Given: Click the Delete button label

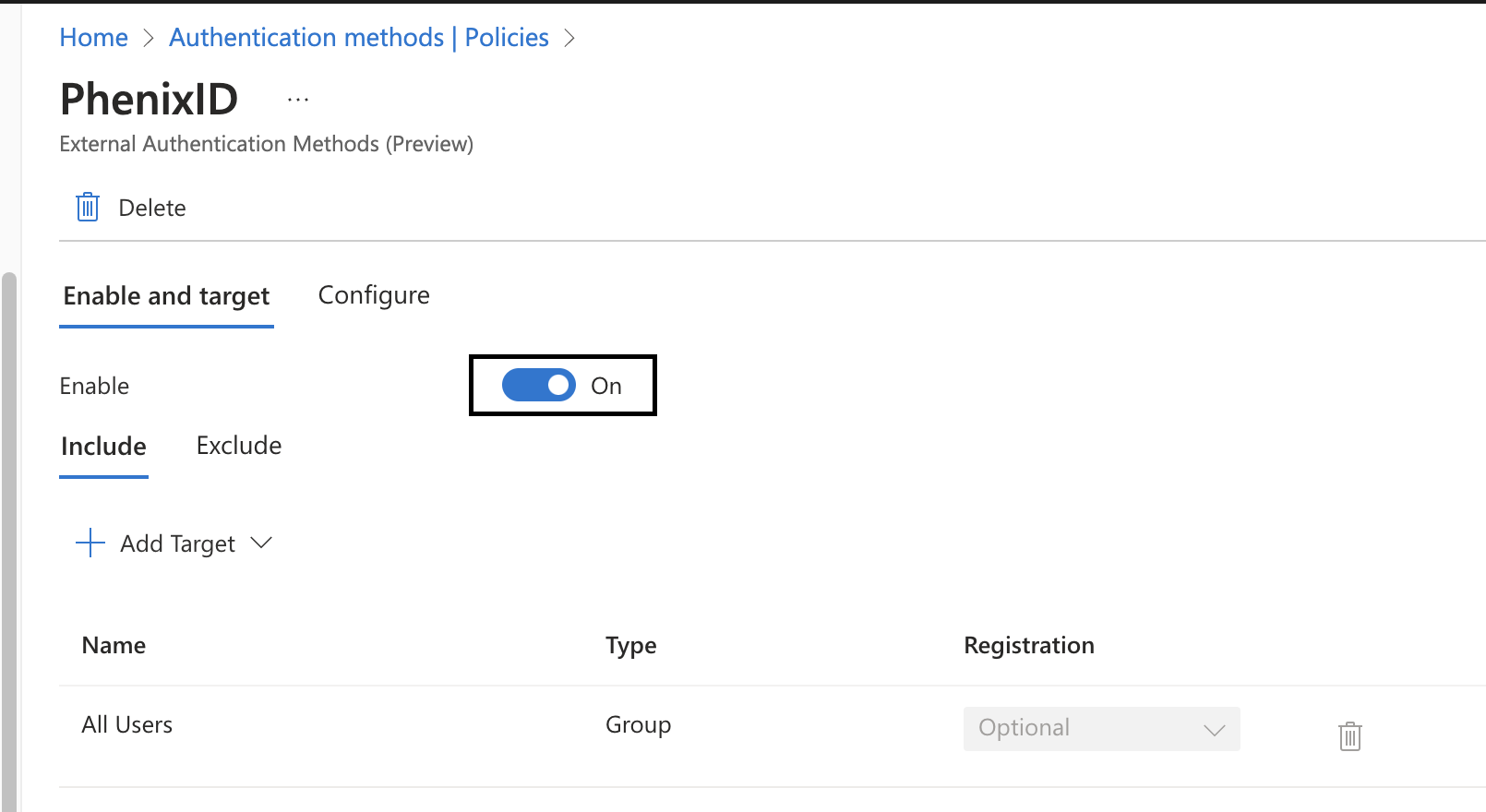Looking at the screenshot, I should [152, 209].
